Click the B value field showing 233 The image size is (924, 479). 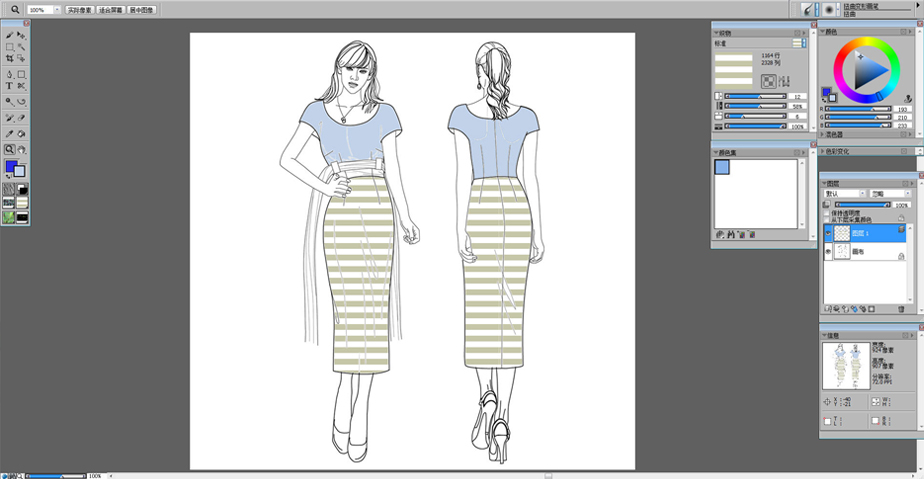coord(903,125)
